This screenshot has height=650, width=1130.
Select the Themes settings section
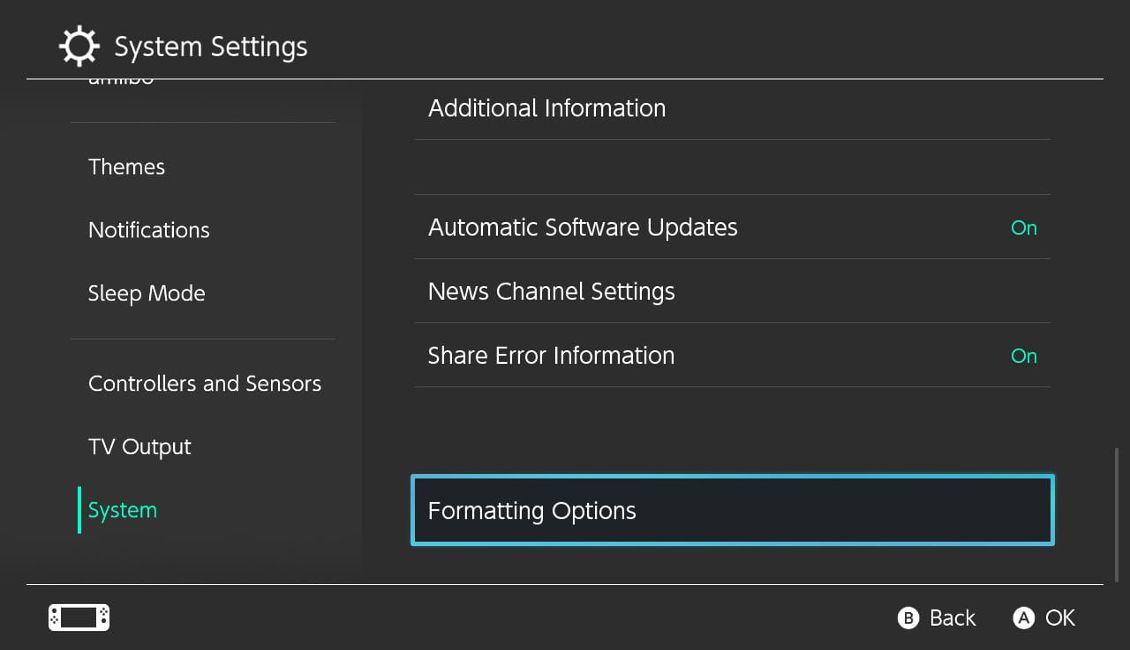126,167
